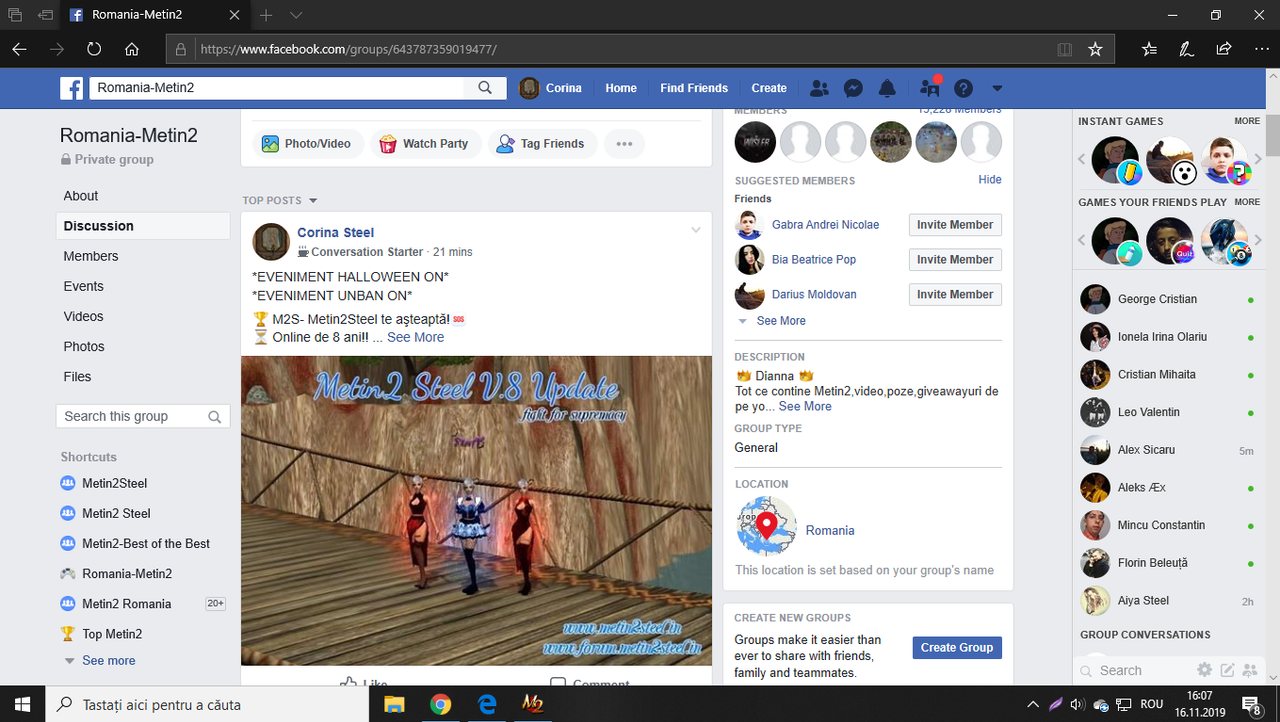The width and height of the screenshot is (1280, 722).
Task: Open Corina profile link in top bar
Action: (x=551, y=88)
